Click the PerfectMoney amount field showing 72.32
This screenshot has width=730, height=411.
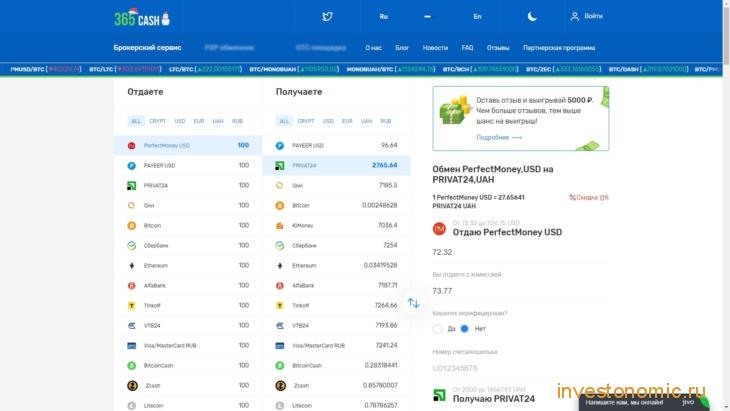520,252
